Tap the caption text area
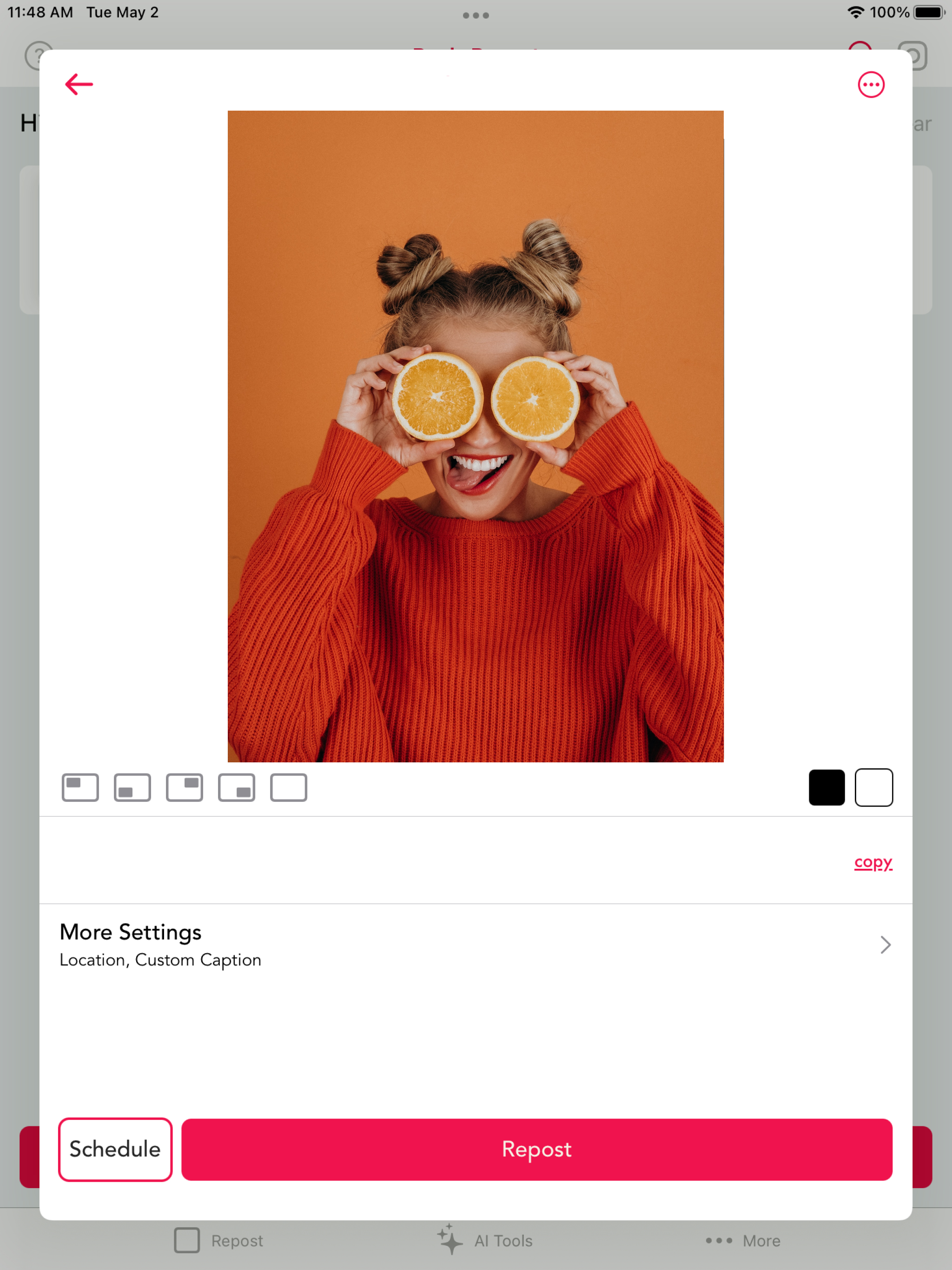952x1270 pixels. [x=436, y=860]
